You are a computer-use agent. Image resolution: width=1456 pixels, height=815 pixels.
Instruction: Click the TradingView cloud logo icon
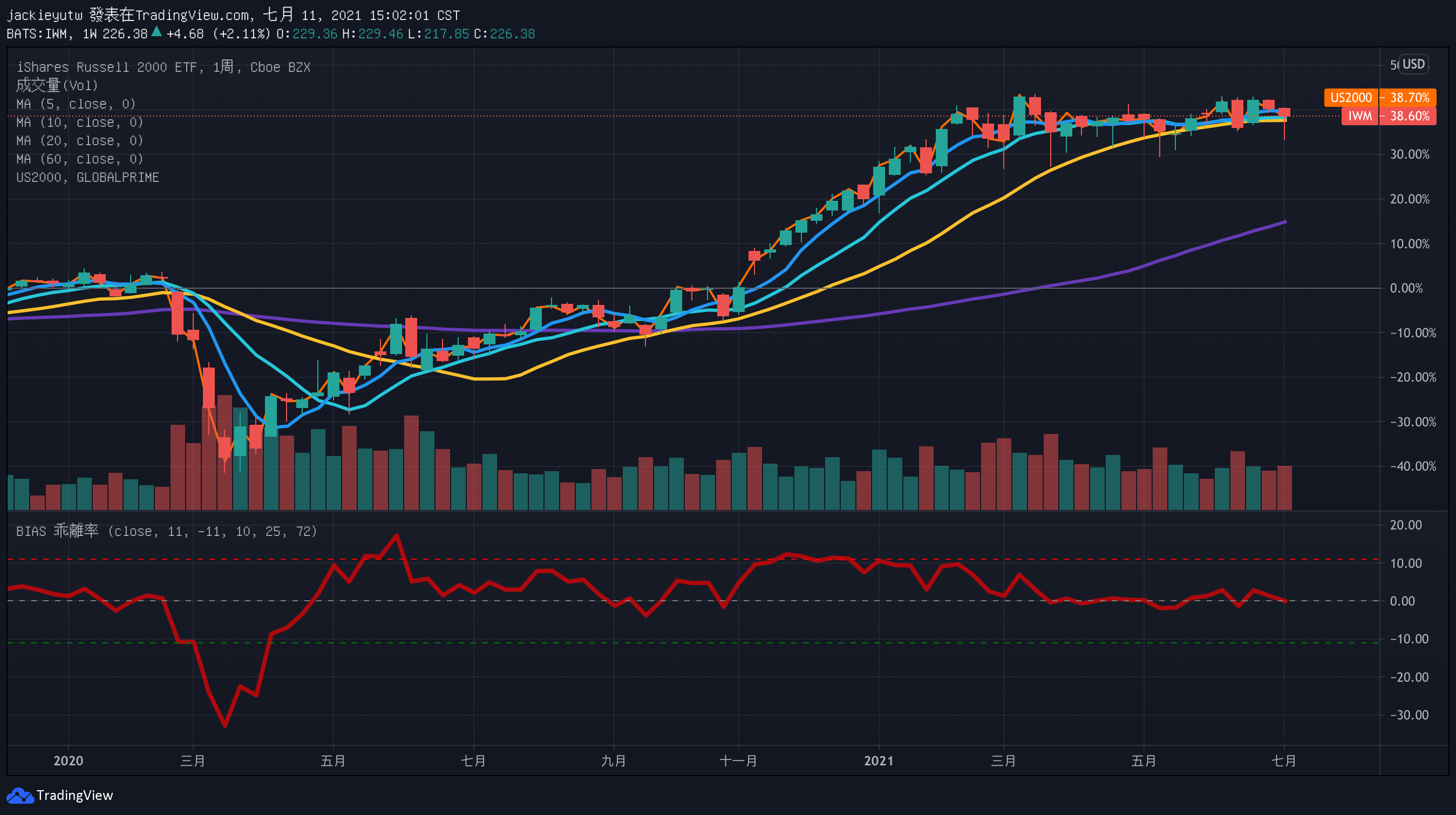(20, 795)
